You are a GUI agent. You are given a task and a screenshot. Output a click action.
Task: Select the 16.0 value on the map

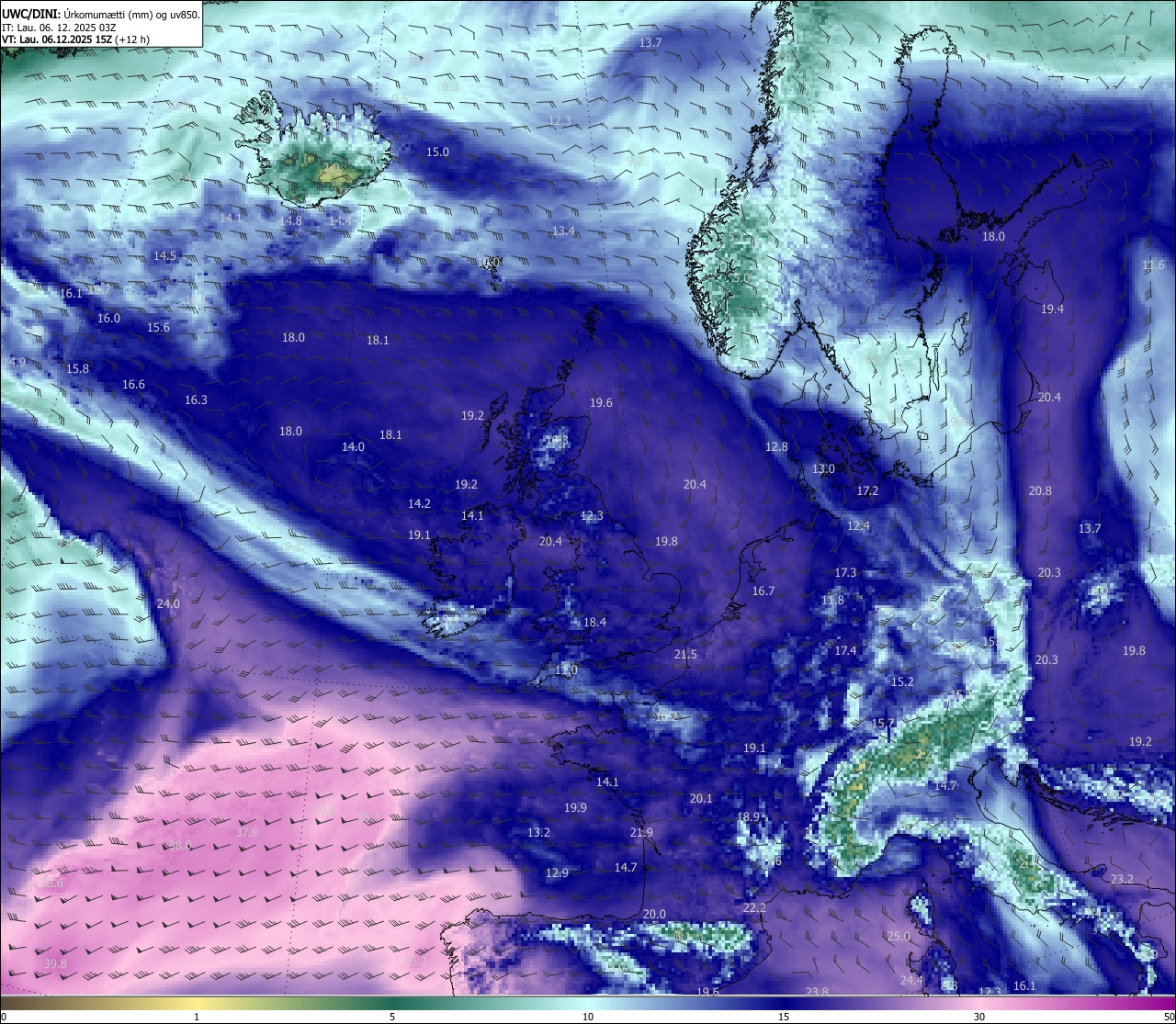108,319
